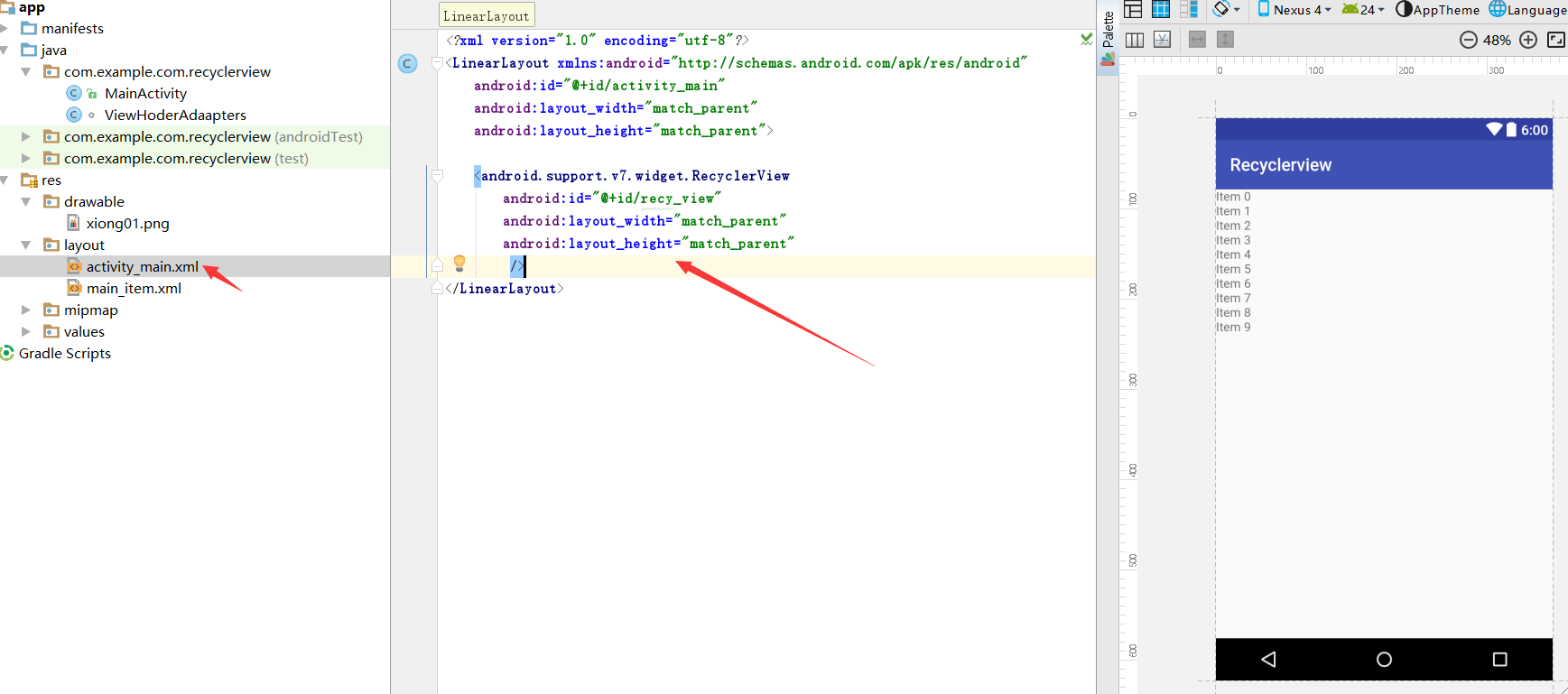Screen dimensions: 1568x694
Task: Open the Nexus 4 device dropdown
Action: pyautogui.click(x=1294, y=10)
